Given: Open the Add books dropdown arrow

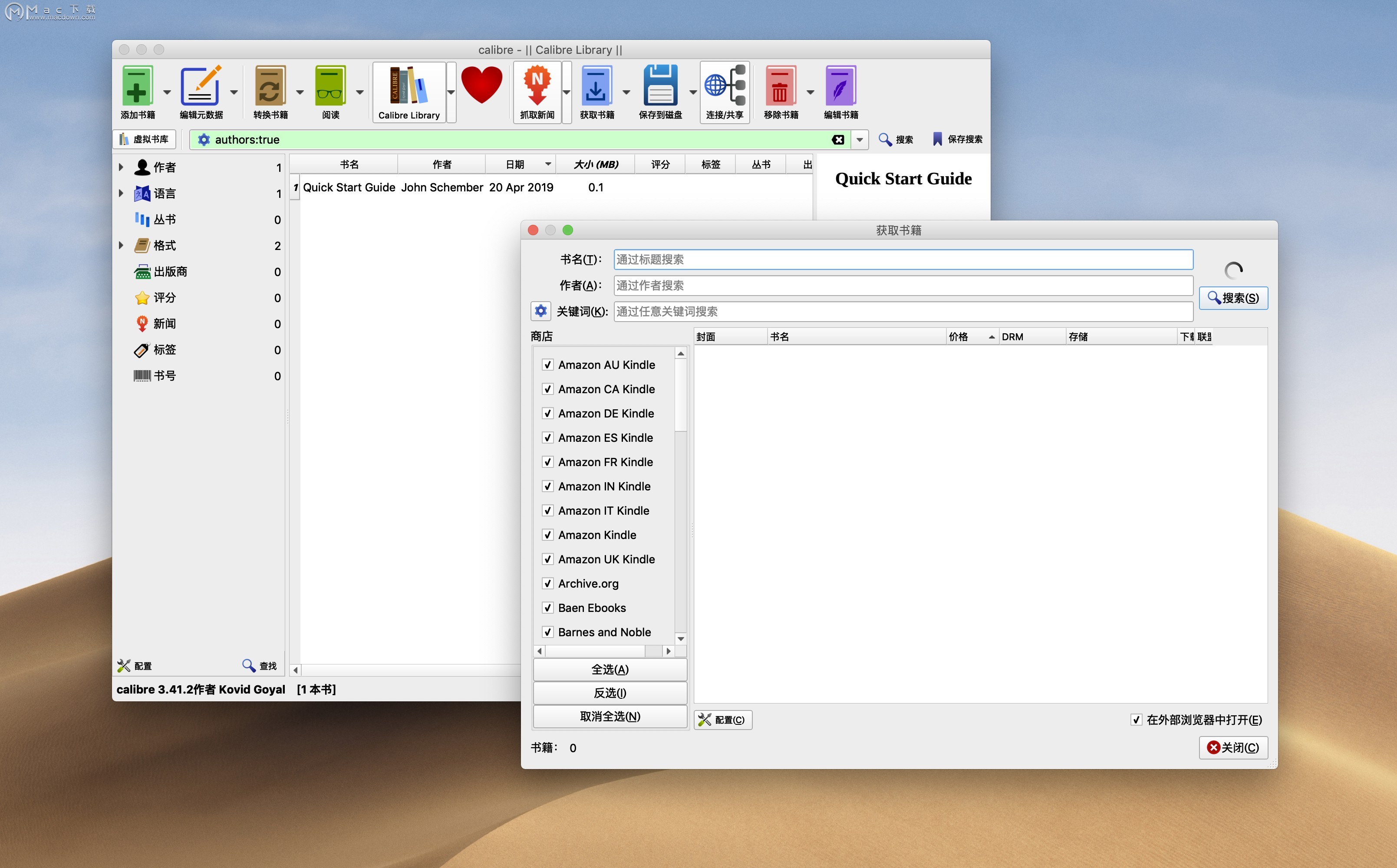Looking at the screenshot, I should click(167, 92).
